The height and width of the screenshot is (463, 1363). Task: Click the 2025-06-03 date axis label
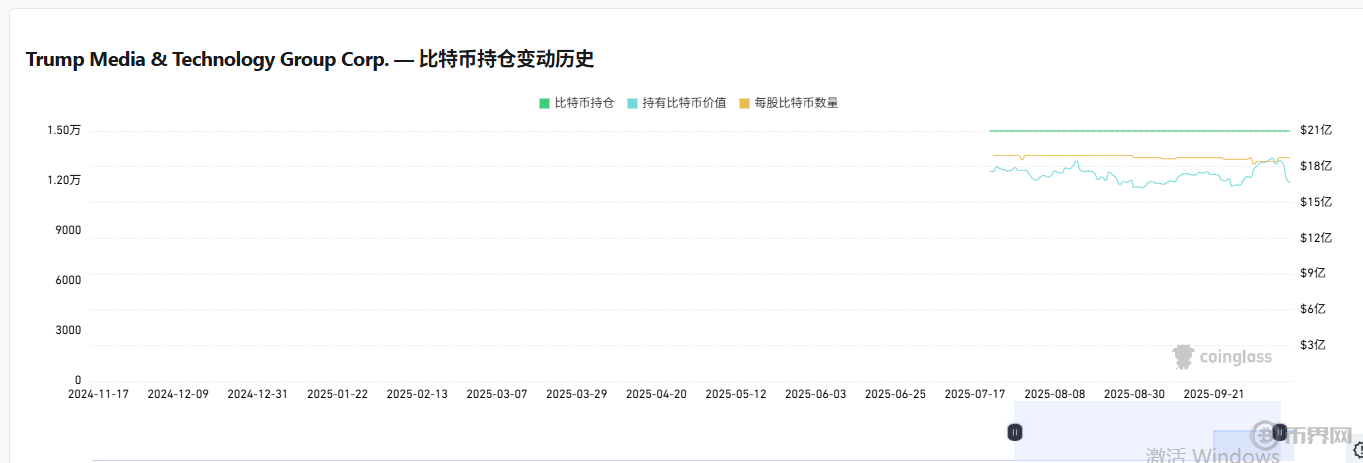click(x=815, y=394)
